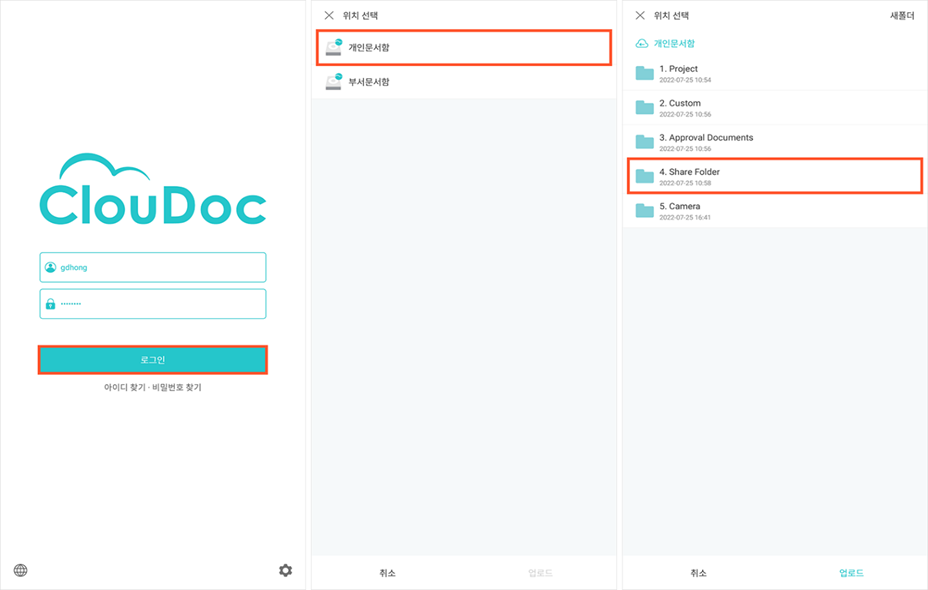928x590 pixels.
Task: Close the middle 위치 선택 panel with the X icon
Action: click(329, 15)
